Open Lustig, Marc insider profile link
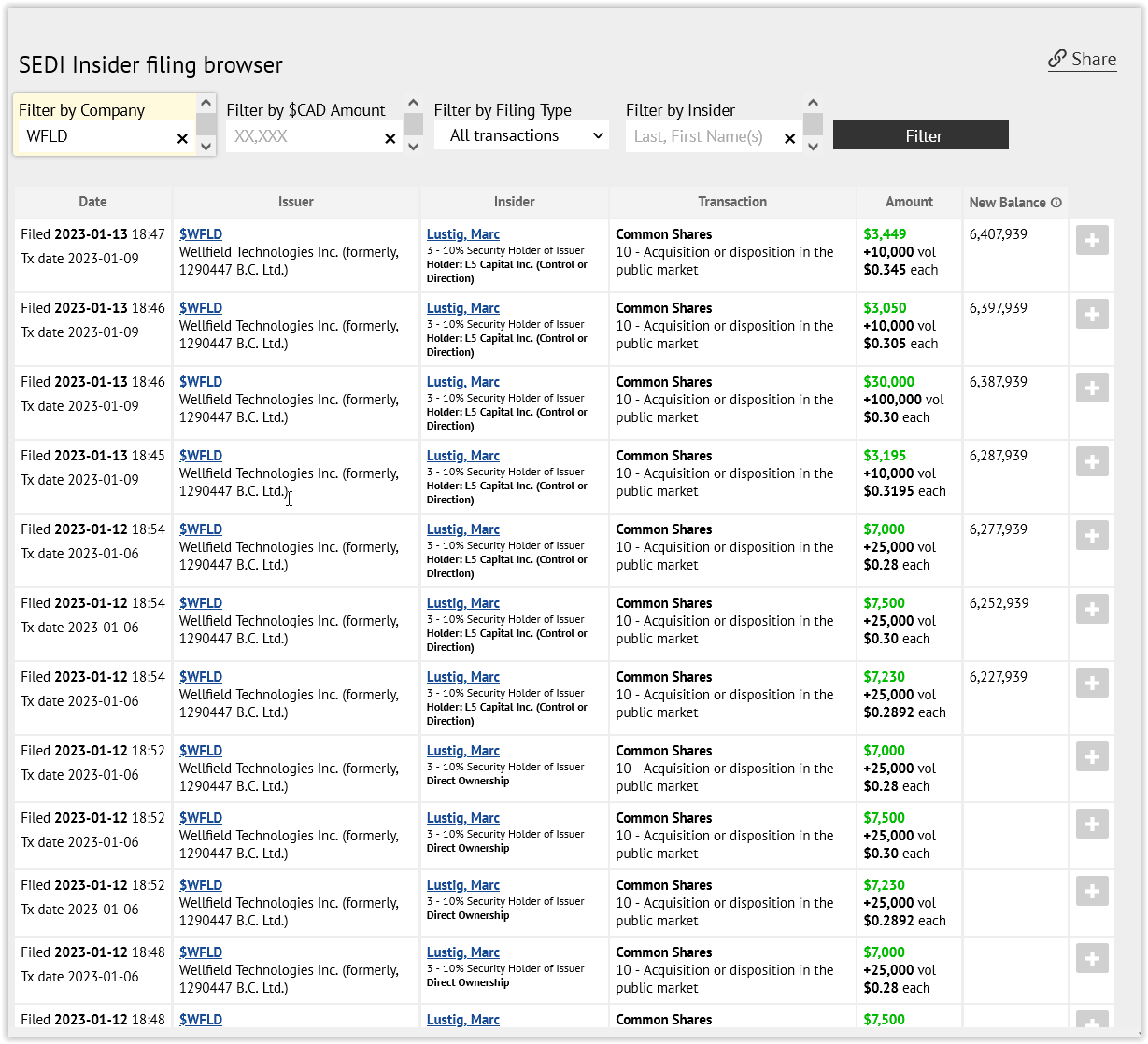This screenshot has width=1148, height=1044. [x=462, y=233]
